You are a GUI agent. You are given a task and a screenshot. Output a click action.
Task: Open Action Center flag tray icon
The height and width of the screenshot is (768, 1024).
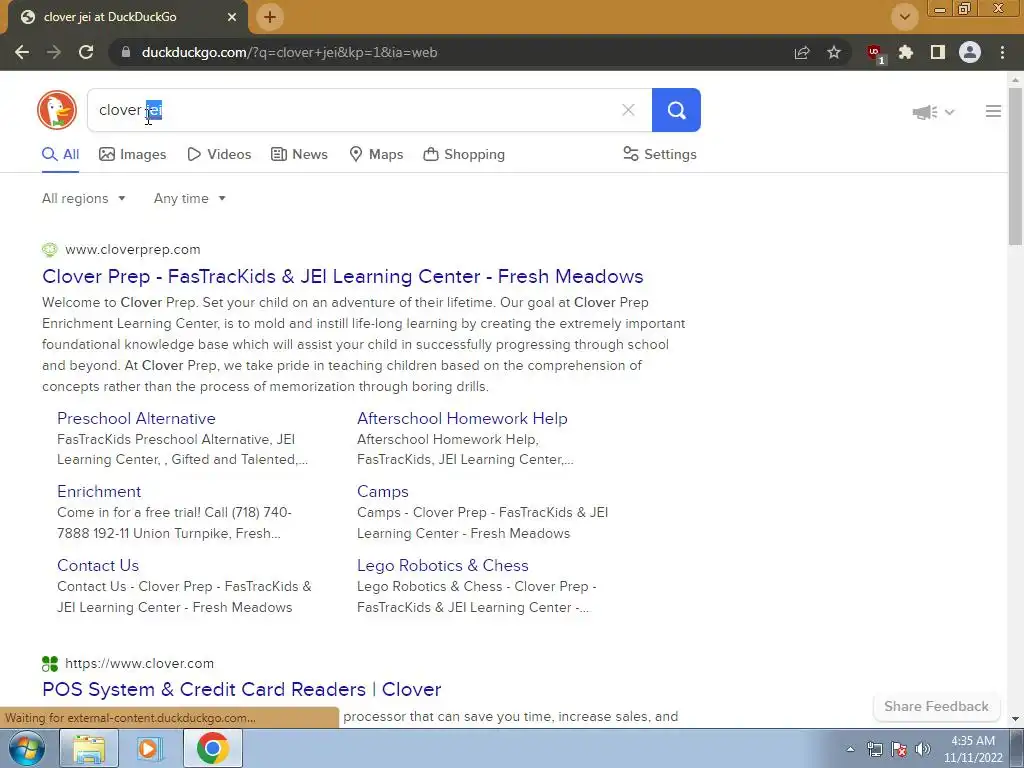tap(899, 750)
